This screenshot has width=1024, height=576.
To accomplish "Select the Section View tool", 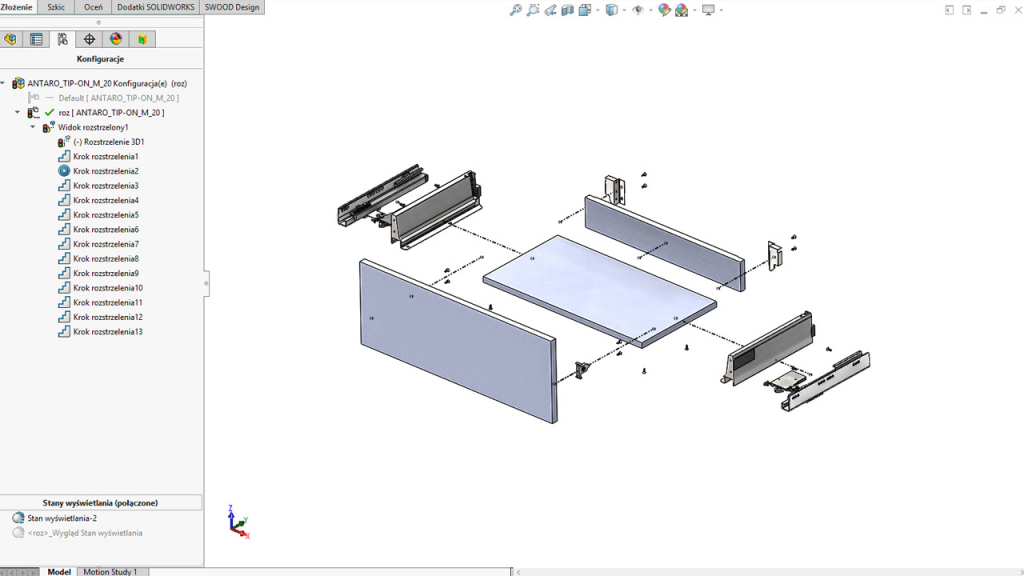I will click(x=567, y=9).
